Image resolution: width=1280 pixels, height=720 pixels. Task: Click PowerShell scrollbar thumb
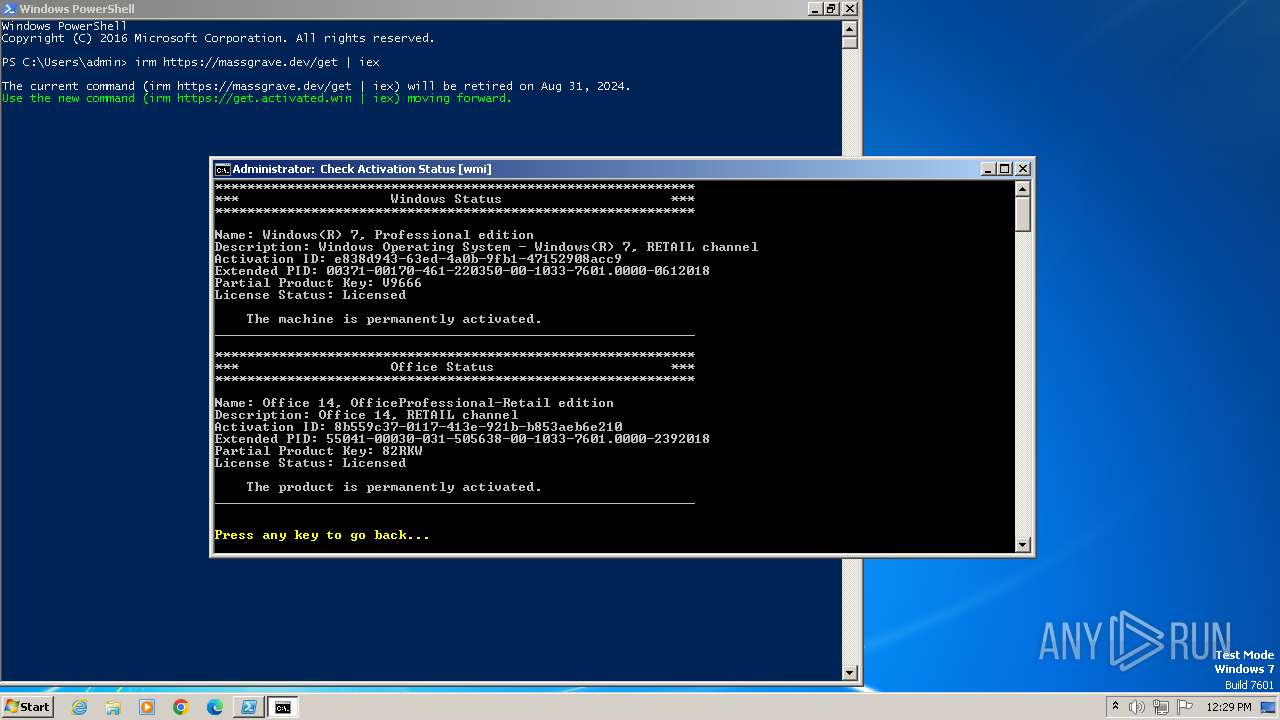(x=849, y=41)
